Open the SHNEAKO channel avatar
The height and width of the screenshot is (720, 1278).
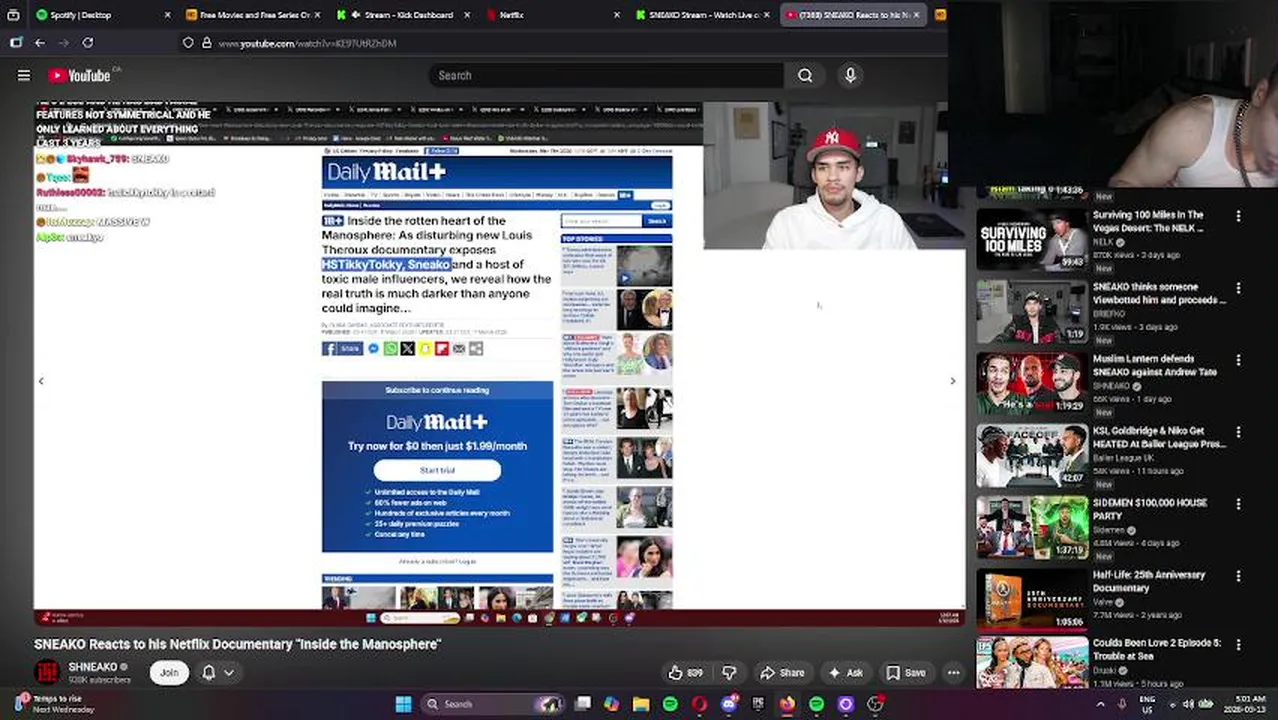(47, 672)
